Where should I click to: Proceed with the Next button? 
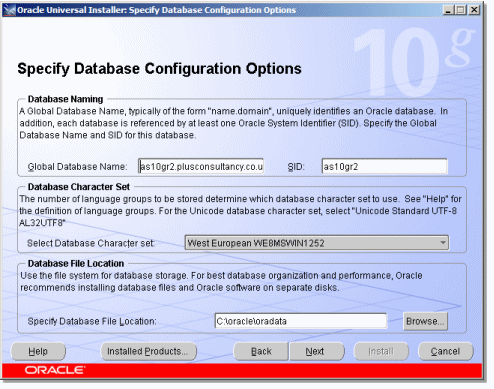[316, 351]
